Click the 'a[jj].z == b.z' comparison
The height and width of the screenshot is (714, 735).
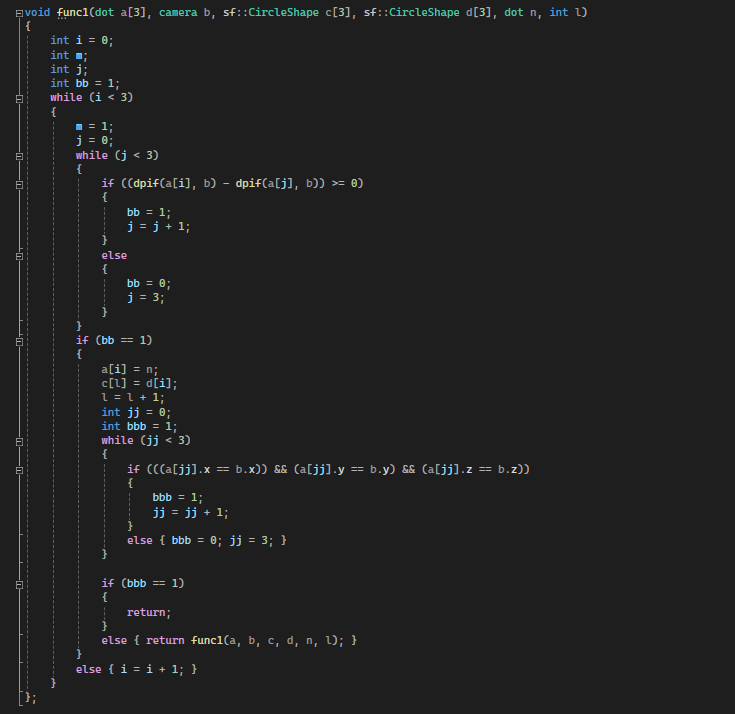click(x=472, y=469)
